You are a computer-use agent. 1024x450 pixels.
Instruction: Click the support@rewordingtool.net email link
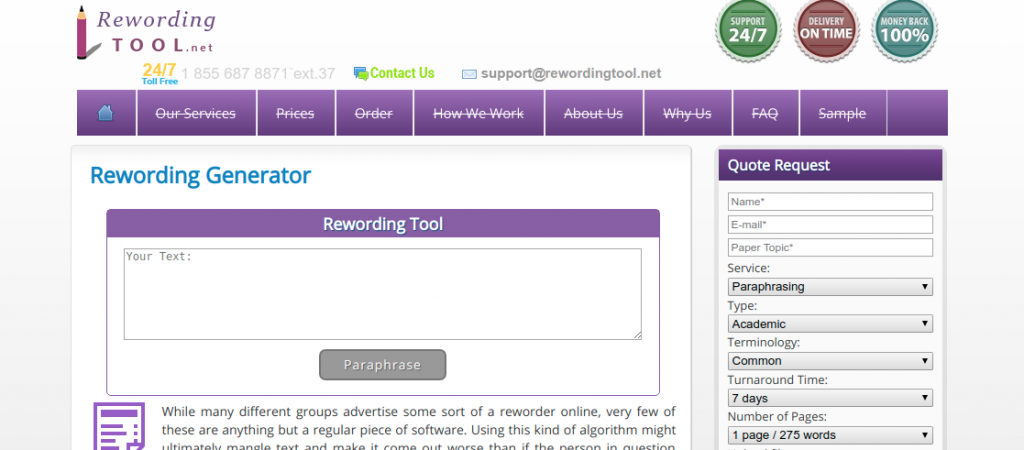point(571,74)
